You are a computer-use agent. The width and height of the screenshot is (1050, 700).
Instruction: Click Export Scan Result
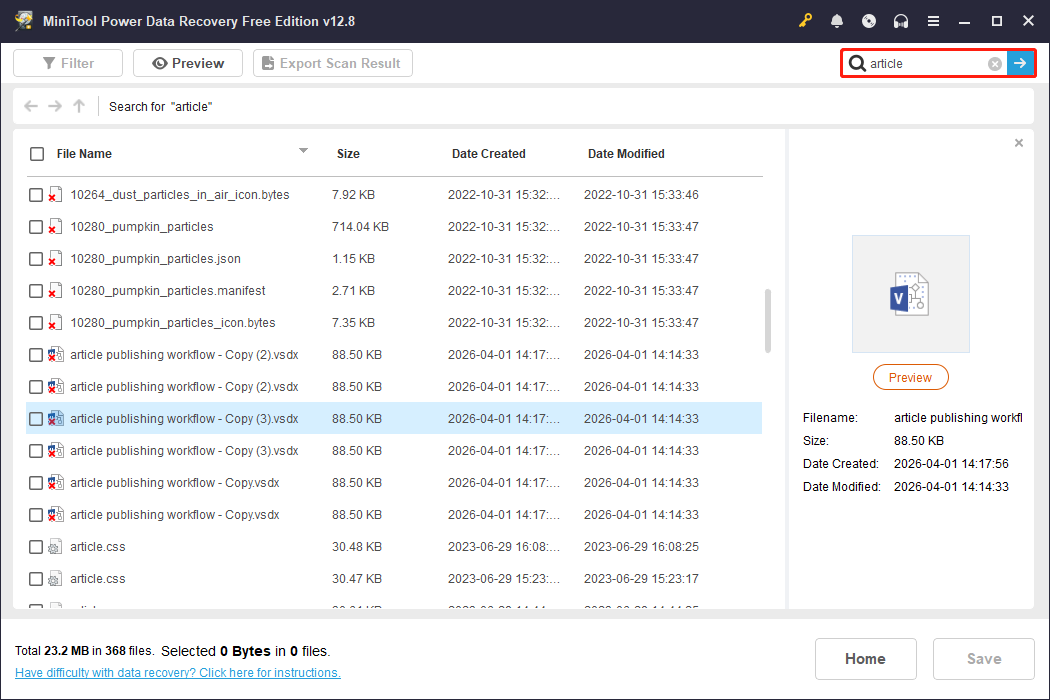(x=332, y=62)
